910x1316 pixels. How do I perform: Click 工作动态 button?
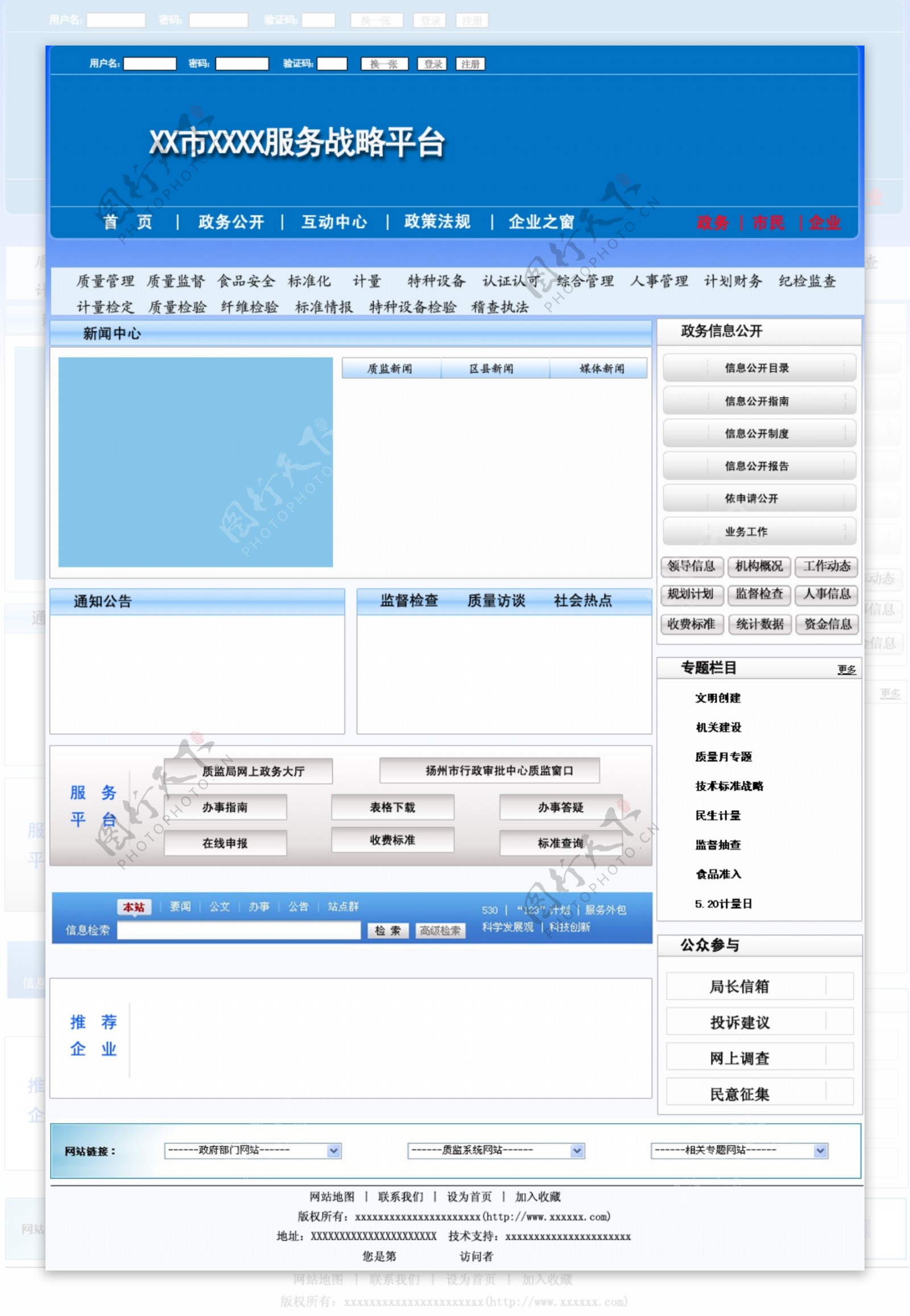coord(827,566)
